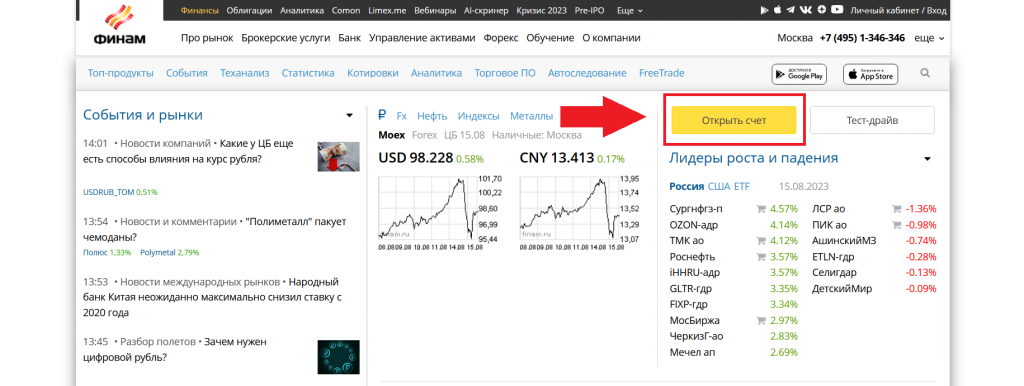Expand the Еще dropdown in top bar
The image size is (1024, 386).
630,10
